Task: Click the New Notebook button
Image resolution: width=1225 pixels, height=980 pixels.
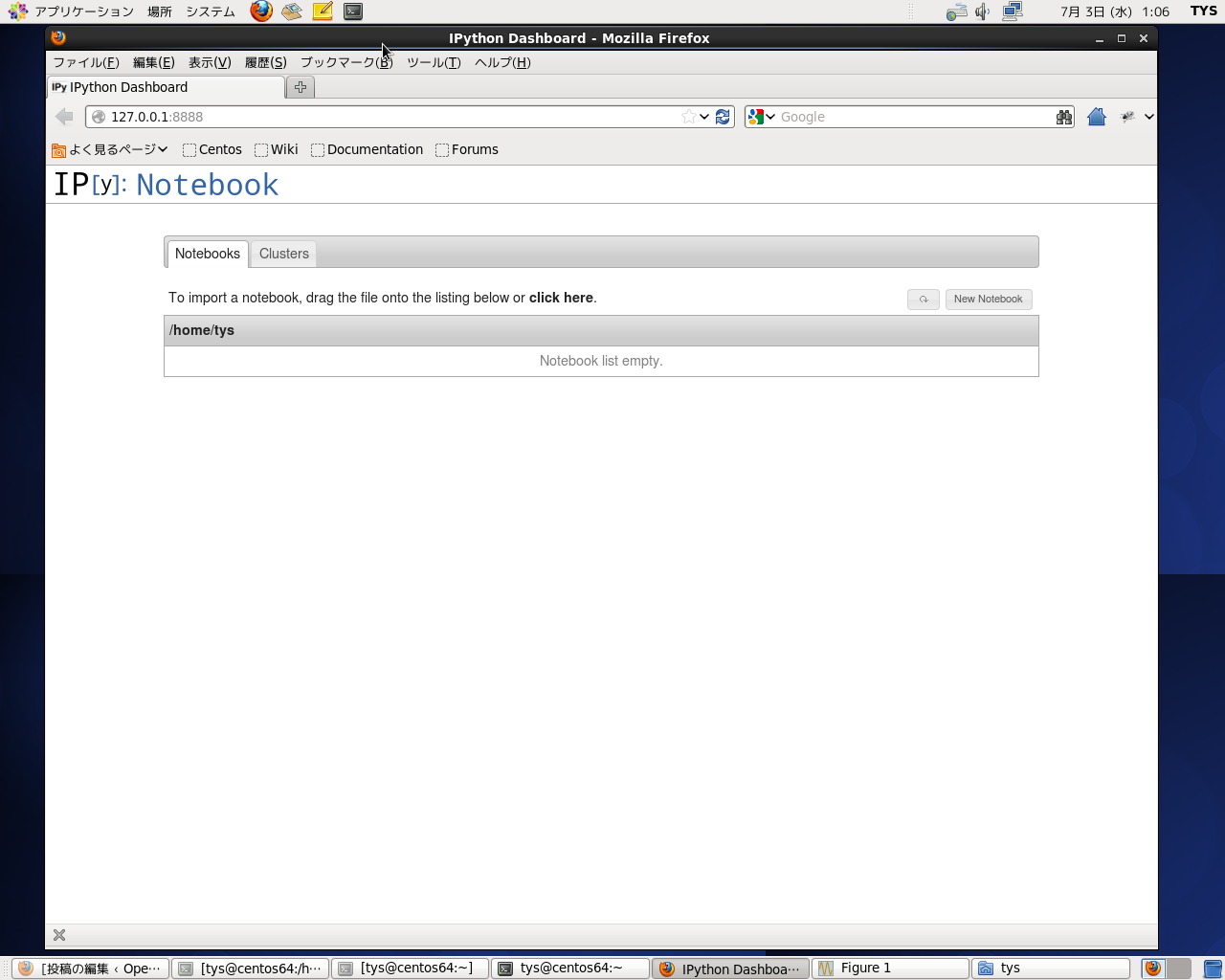Action: pos(988,300)
